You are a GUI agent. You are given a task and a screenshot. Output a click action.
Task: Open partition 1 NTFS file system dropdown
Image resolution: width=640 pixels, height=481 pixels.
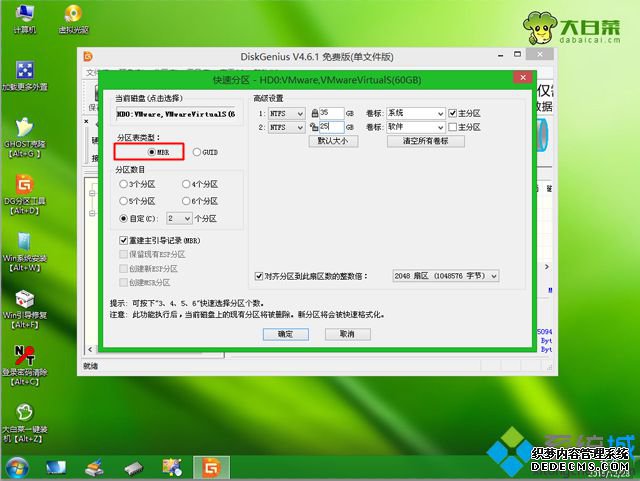coord(286,114)
